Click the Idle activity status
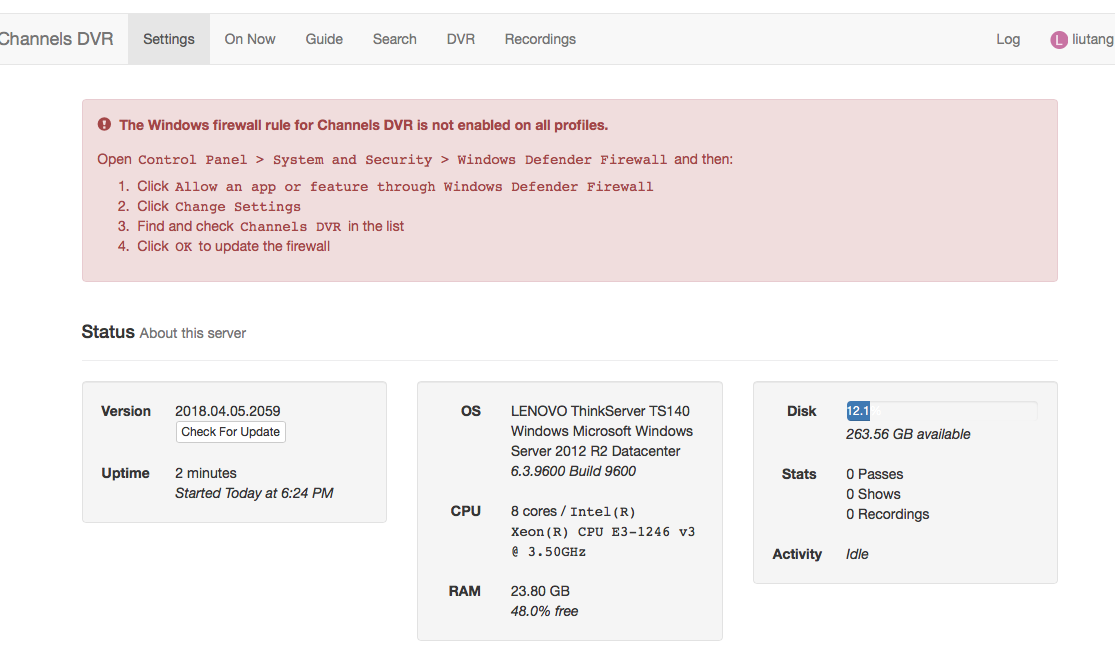Image resolution: width=1115 pixels, height=657 pixels. click(x=857, y=554)
